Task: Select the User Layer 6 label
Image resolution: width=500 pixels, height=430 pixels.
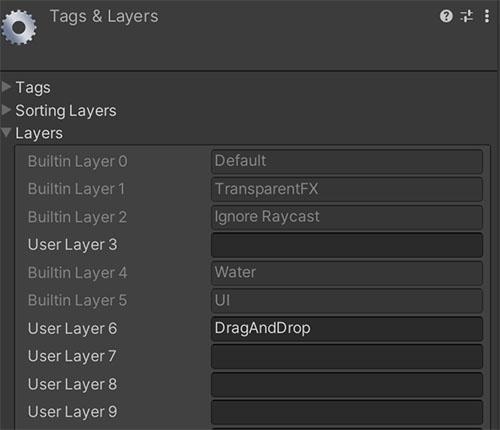Action: tap(72, 329)
